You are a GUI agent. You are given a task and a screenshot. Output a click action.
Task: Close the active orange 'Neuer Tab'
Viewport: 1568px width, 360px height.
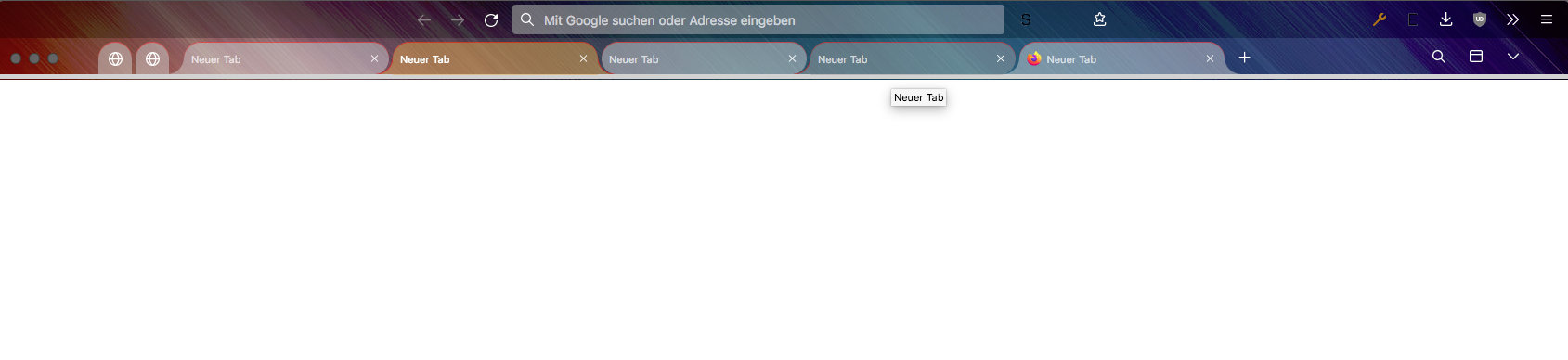click(x=584, y=58)
